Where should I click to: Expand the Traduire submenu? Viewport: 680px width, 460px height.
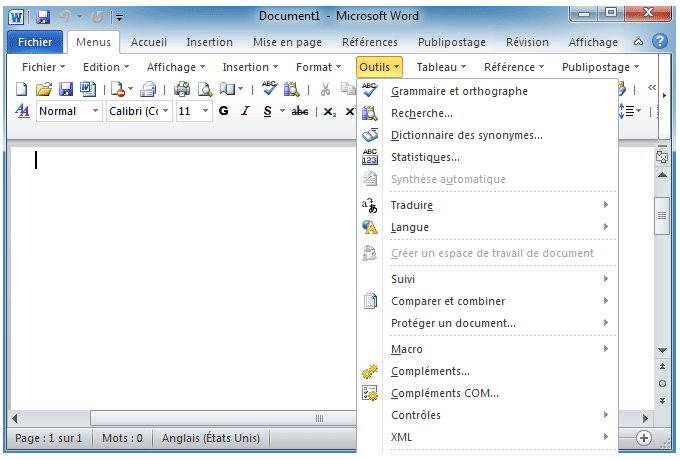pyautogui.click(x=487, y=205)
